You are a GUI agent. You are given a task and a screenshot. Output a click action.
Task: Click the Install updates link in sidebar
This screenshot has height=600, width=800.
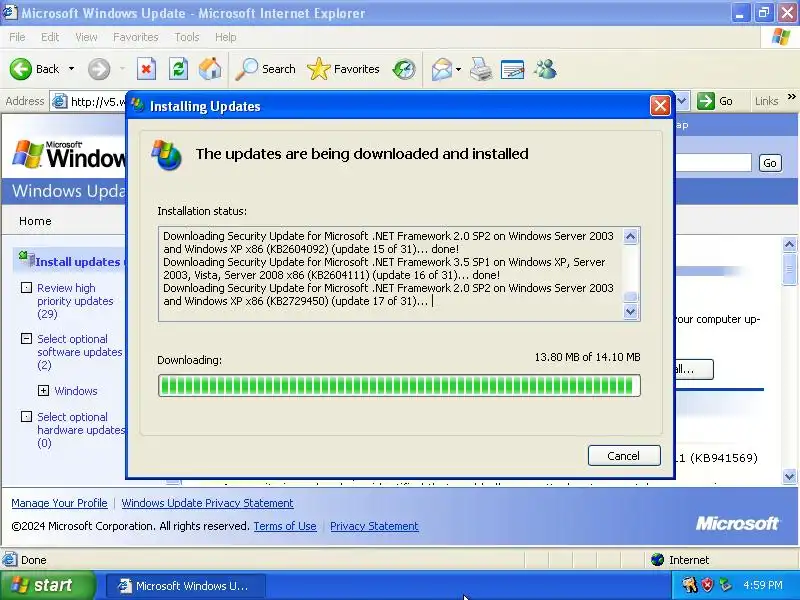(x=78, y=262)
